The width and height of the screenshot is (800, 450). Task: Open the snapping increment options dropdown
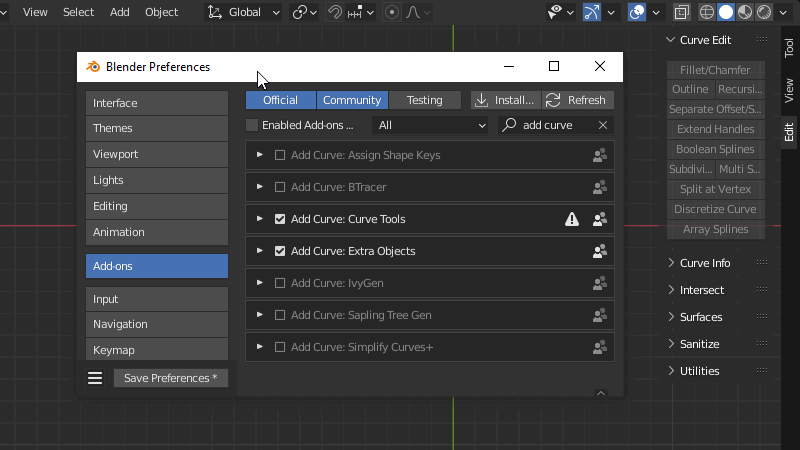tap(361, 12)
